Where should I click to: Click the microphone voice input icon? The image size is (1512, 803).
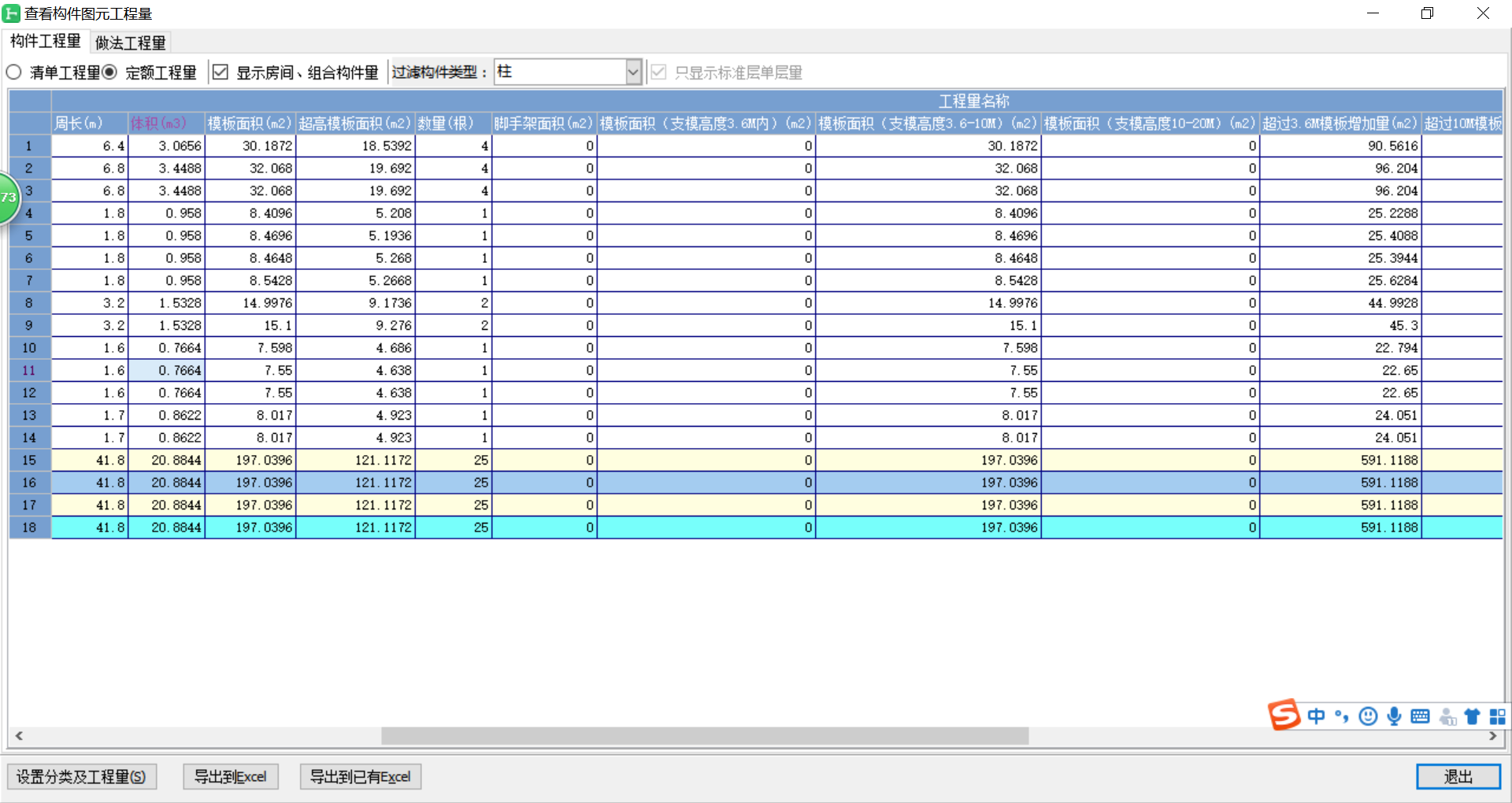pyautogui.click(x=1394, y=716)
